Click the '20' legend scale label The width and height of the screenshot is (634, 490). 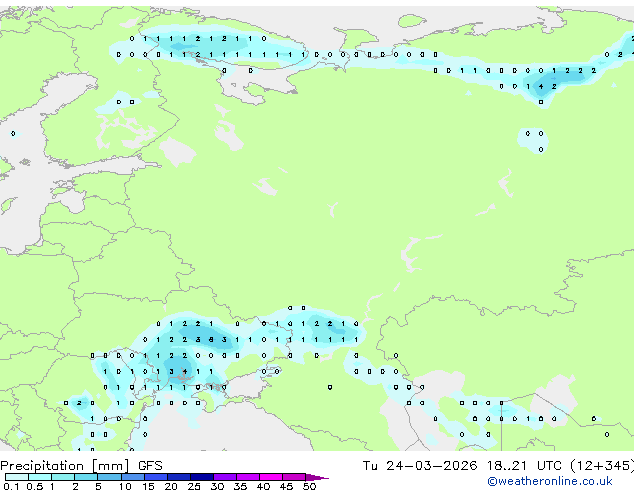[171, 486]
